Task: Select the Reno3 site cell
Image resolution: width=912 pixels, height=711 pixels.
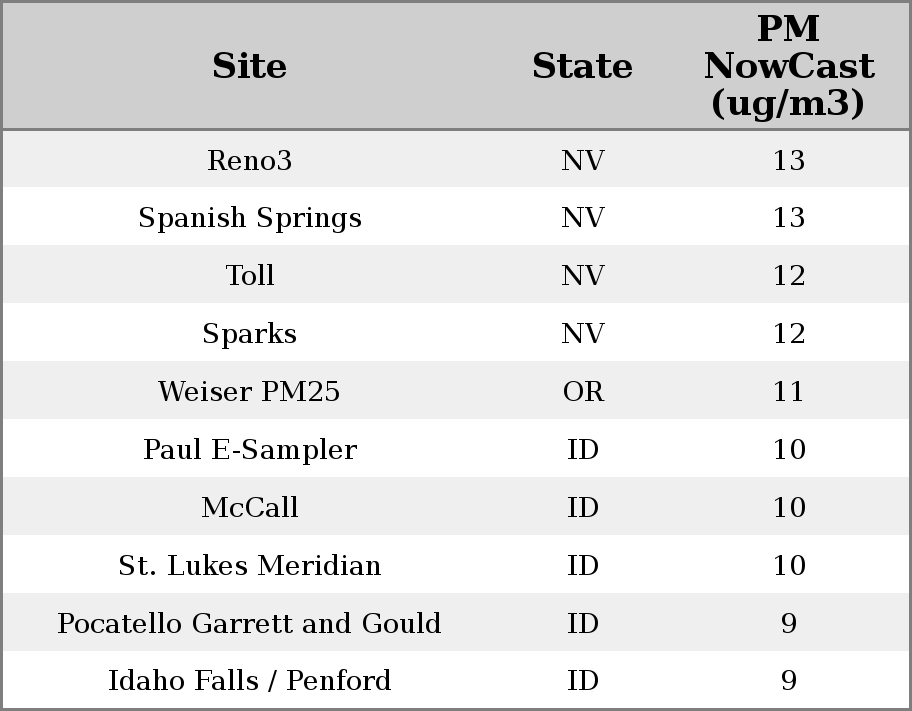Action: [250, 160]
